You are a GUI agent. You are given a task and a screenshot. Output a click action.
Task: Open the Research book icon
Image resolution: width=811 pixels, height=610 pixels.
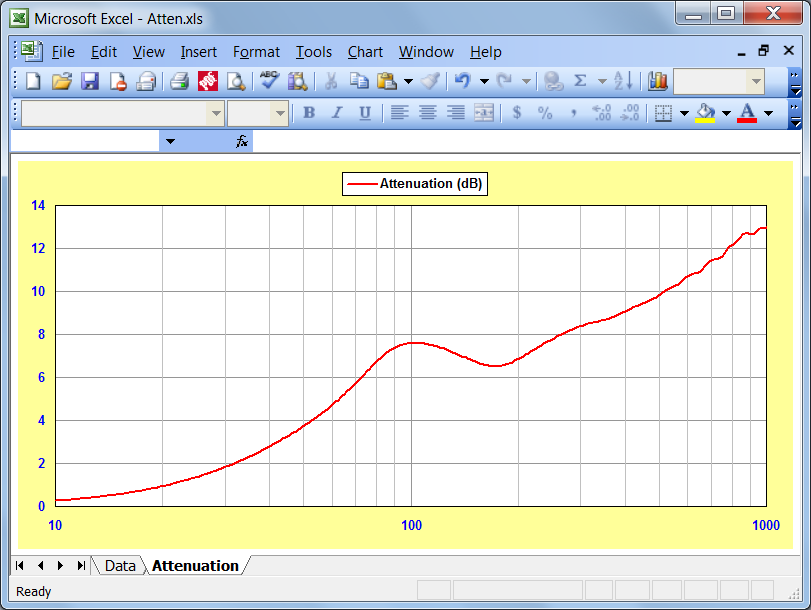click(x=298, y=81)
